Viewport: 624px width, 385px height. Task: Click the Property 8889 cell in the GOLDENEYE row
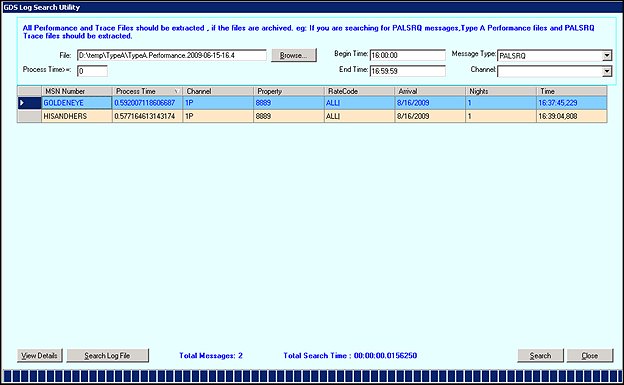coord(289,103)
